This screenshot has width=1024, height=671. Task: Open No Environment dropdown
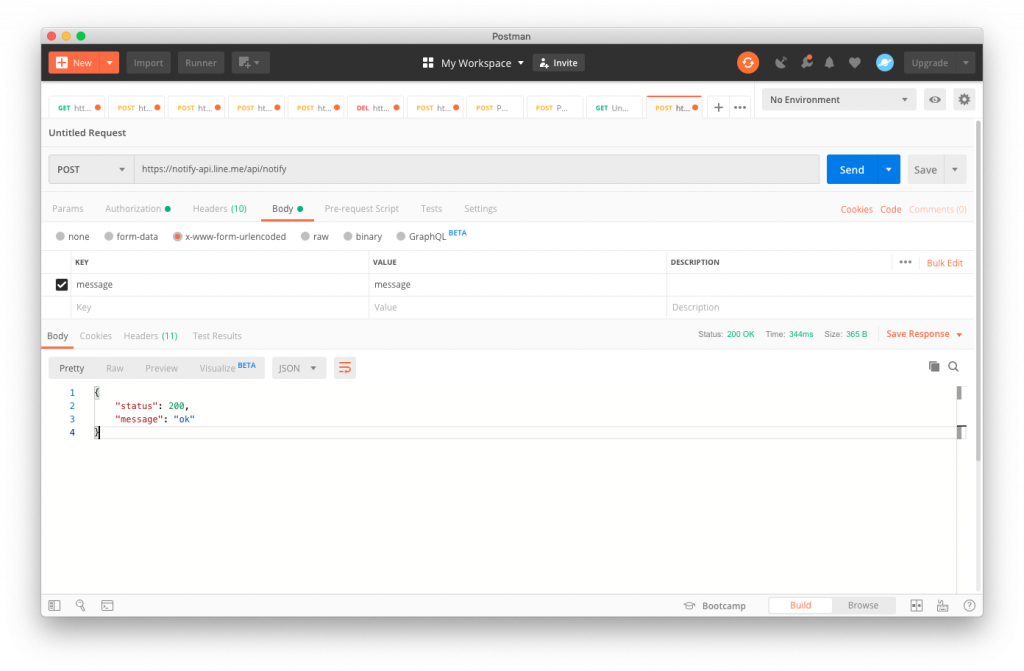[839, 99]
